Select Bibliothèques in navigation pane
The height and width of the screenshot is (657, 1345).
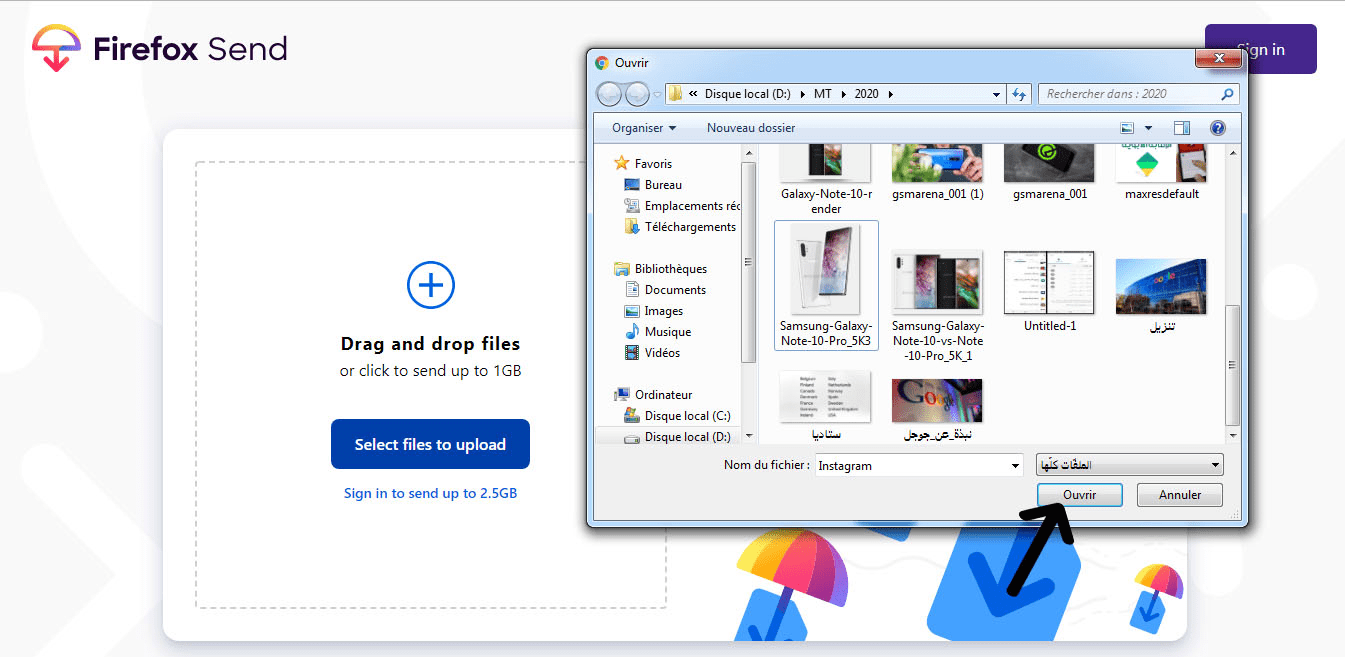click(x=660, y=269)
